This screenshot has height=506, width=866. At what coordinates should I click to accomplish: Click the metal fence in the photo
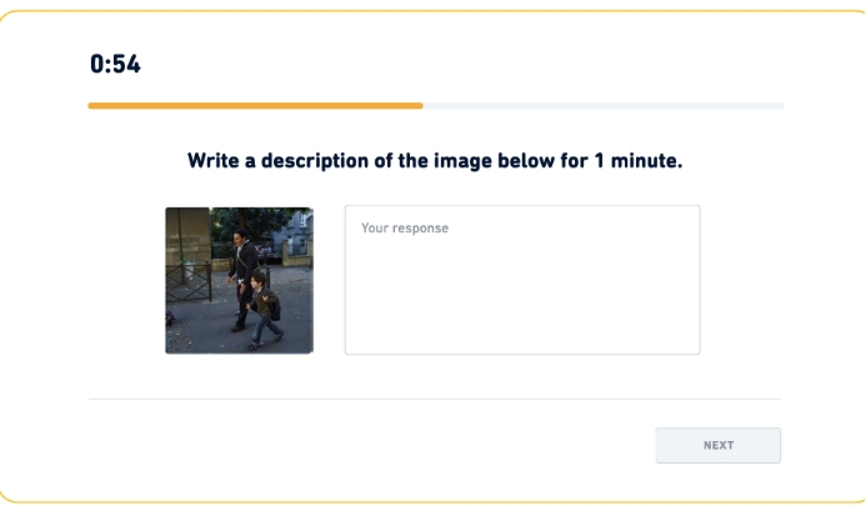point(188,282)
